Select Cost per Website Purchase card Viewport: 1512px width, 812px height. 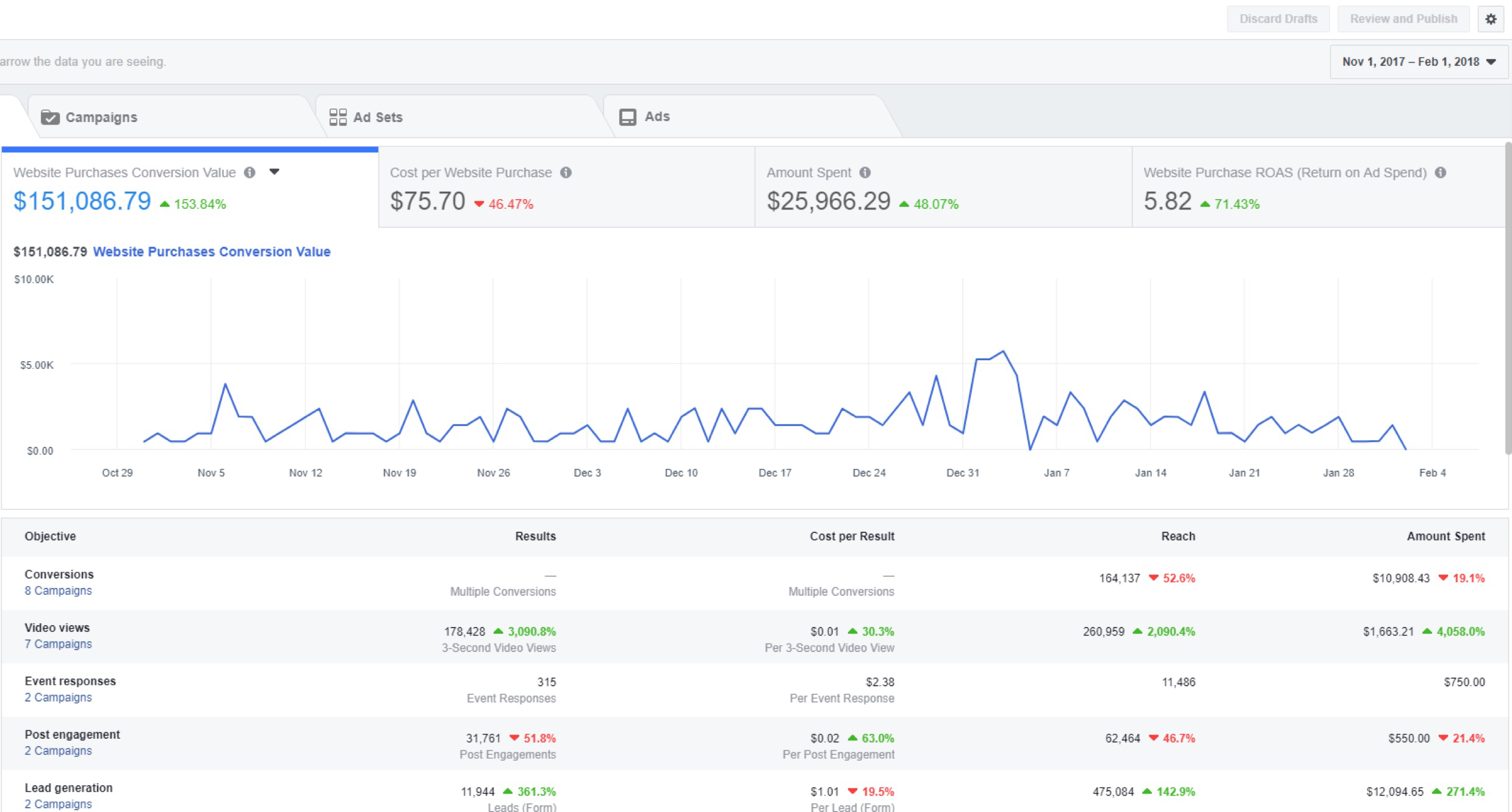pos(567,188)
